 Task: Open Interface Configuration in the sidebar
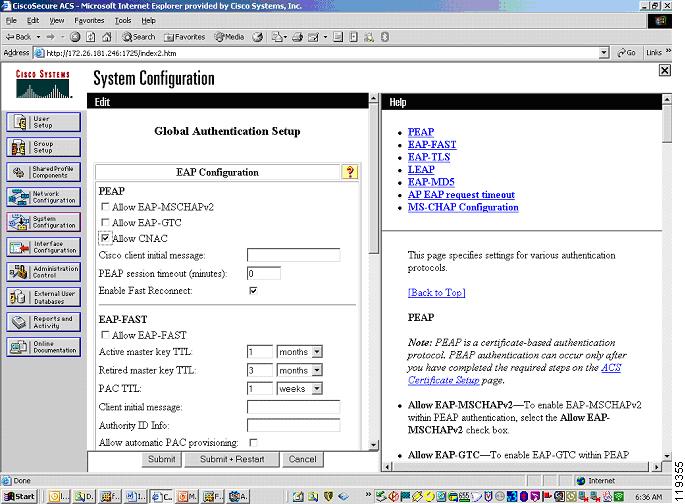pyautogui.click(x=44, y=247)
